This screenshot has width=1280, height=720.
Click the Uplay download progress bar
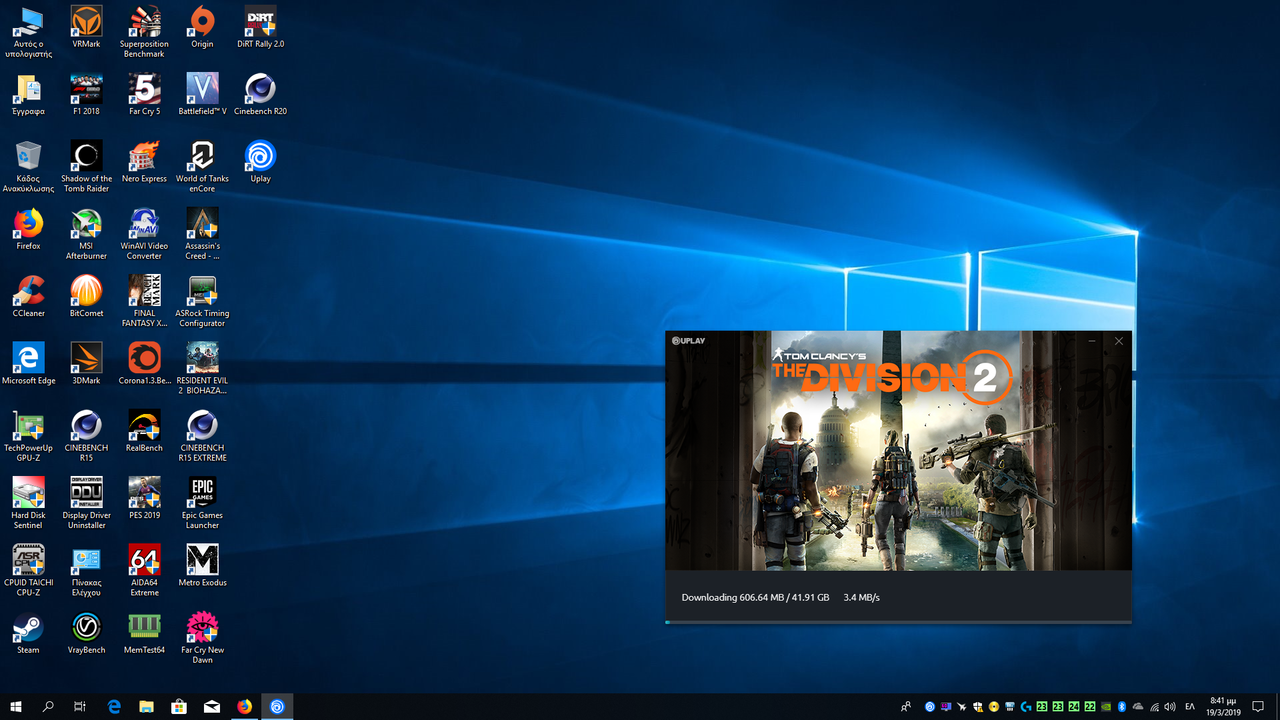(899, 622)
